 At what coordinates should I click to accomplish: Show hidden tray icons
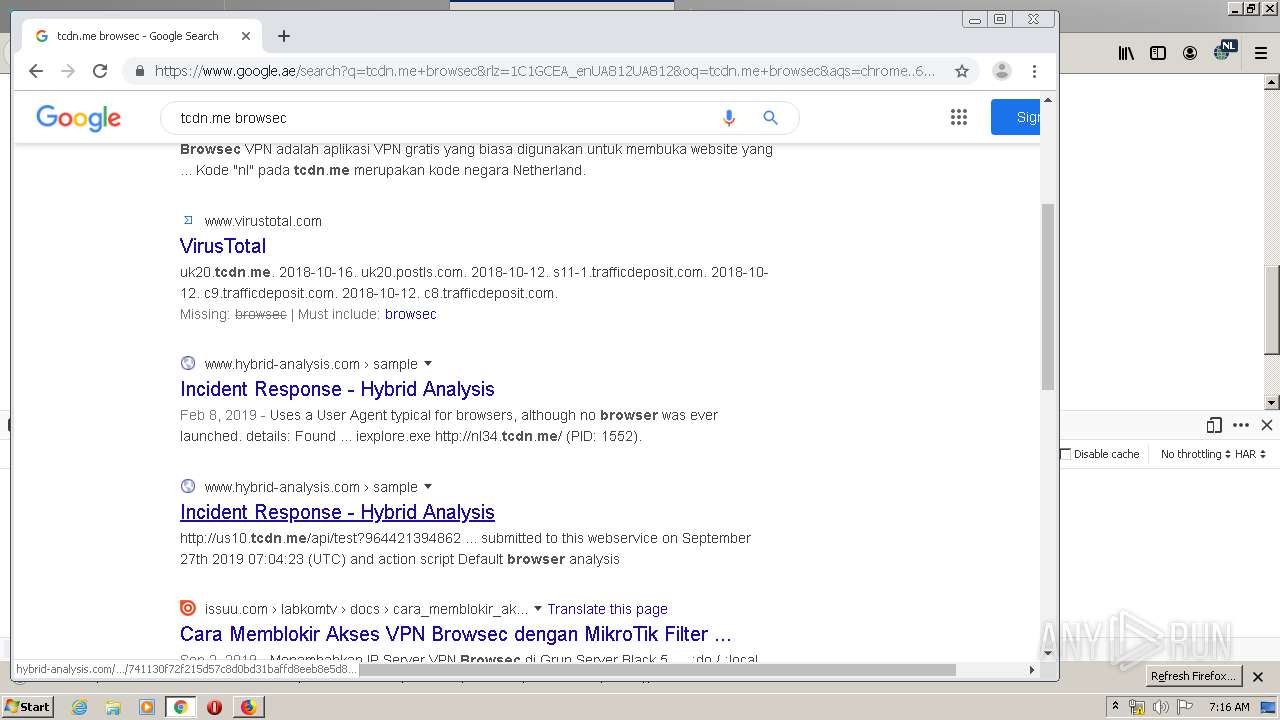[x=1116, y=707]
